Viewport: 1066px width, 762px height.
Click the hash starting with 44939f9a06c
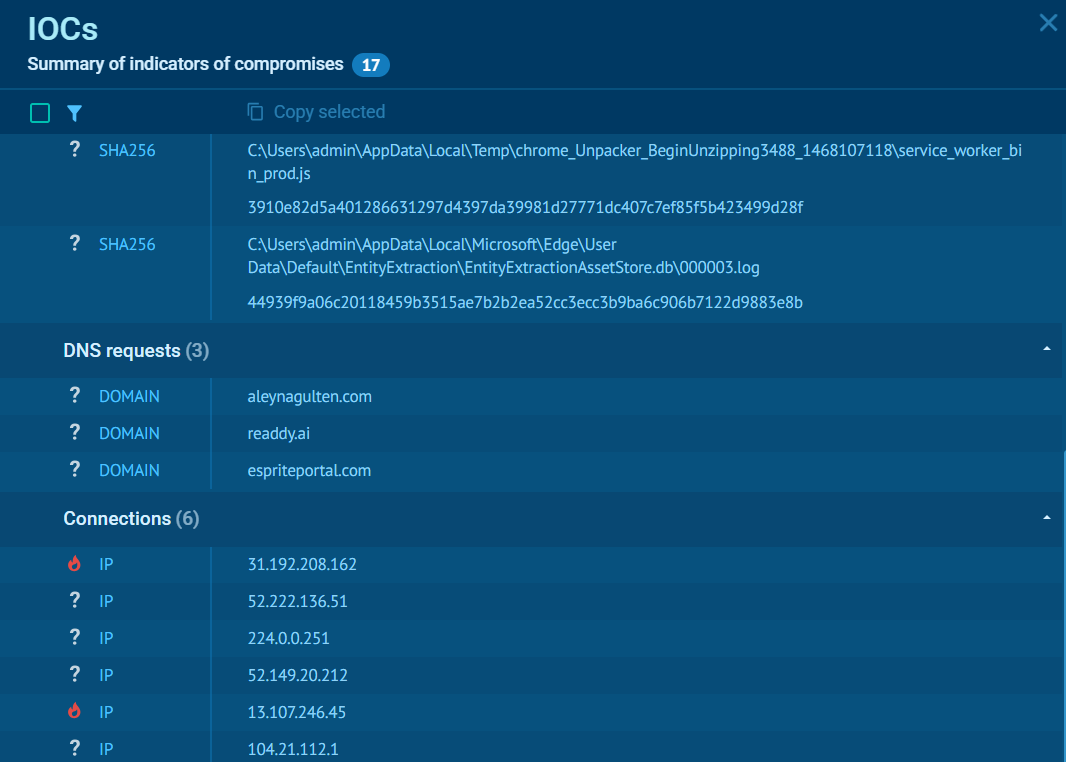point(525,302)
